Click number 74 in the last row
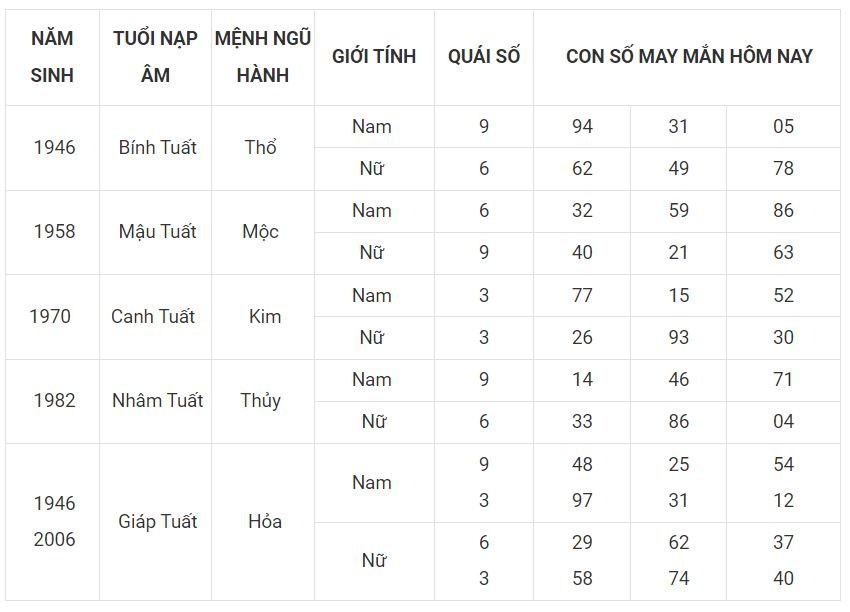Image resolution: width=850 pixels, height=612 pixels. [x=678, y=578]
